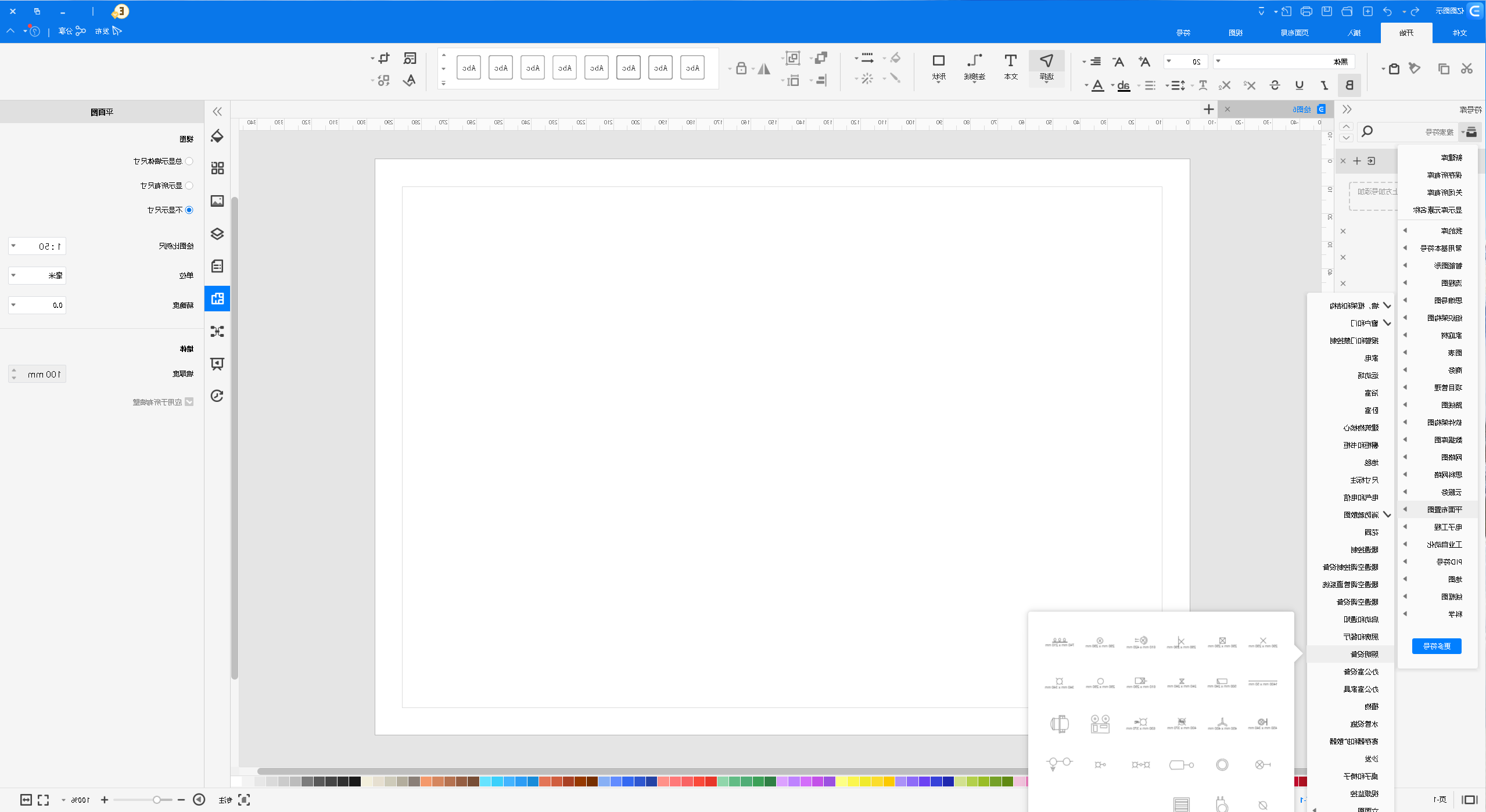The image size is (1486, 812).
Task: Switch to the 插入 ribbon tab
Action: click(1355, 33)
